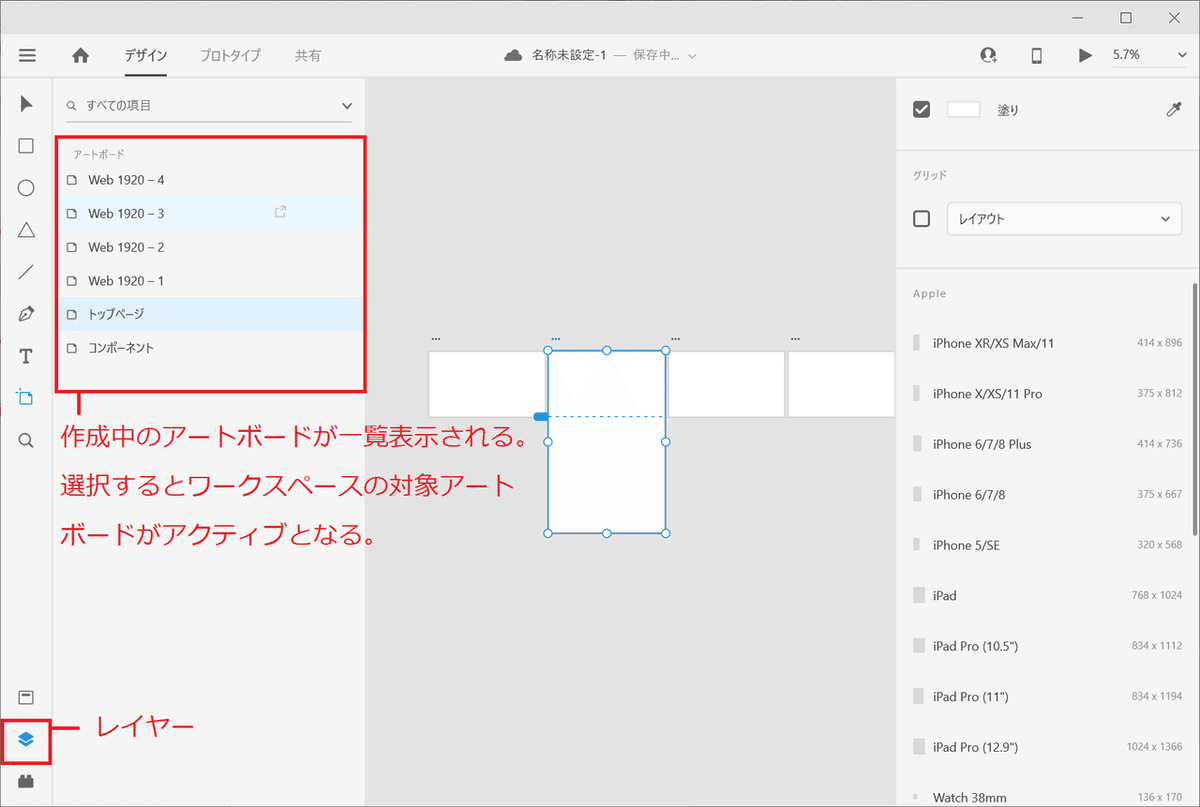Image resolution: width=1200 pixels, height=807 pixels.
Task: Select the Zoom magnifier tool
Action: [x=26, y=440]
